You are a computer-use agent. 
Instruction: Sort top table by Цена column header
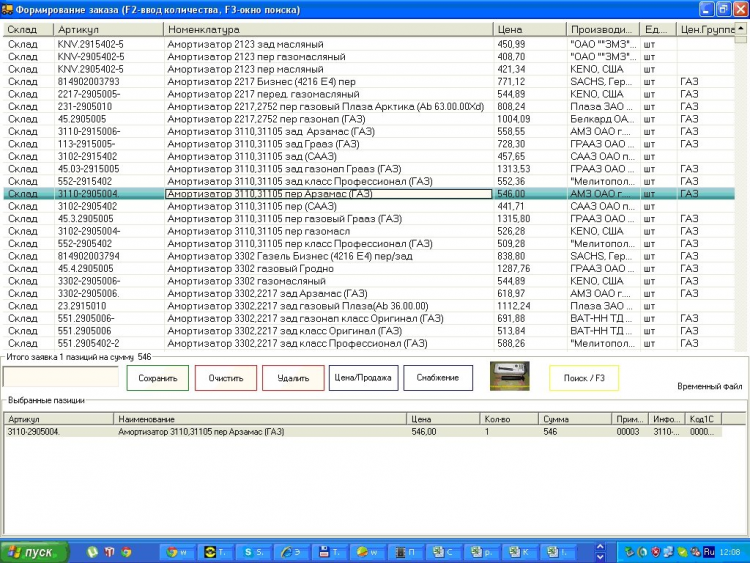pos(529,30)
